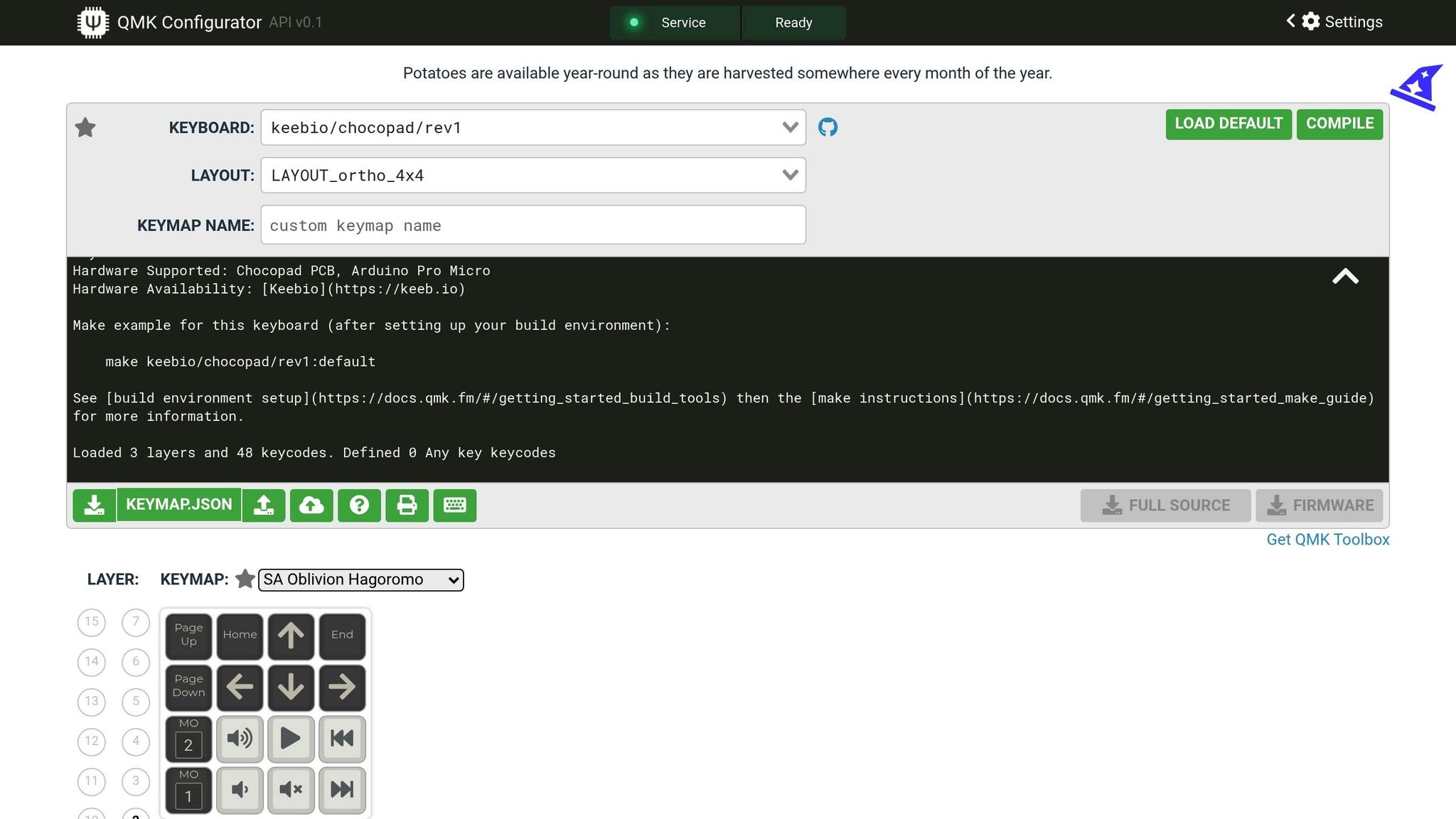Image resolution: width=1456 pixels, height=819 pixels.
Task: Switch to layer 4
Action: [136, 742]
